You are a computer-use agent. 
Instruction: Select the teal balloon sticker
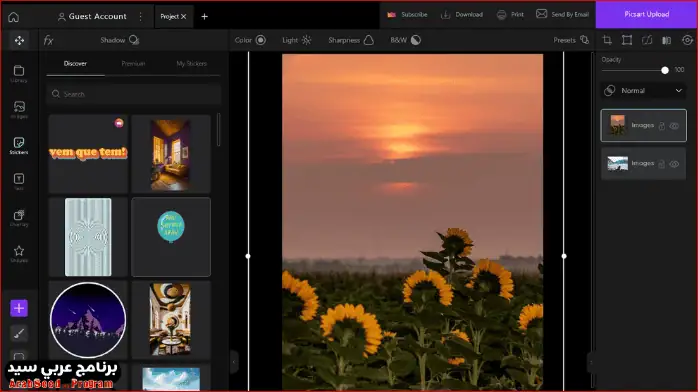tap(171, 237)
